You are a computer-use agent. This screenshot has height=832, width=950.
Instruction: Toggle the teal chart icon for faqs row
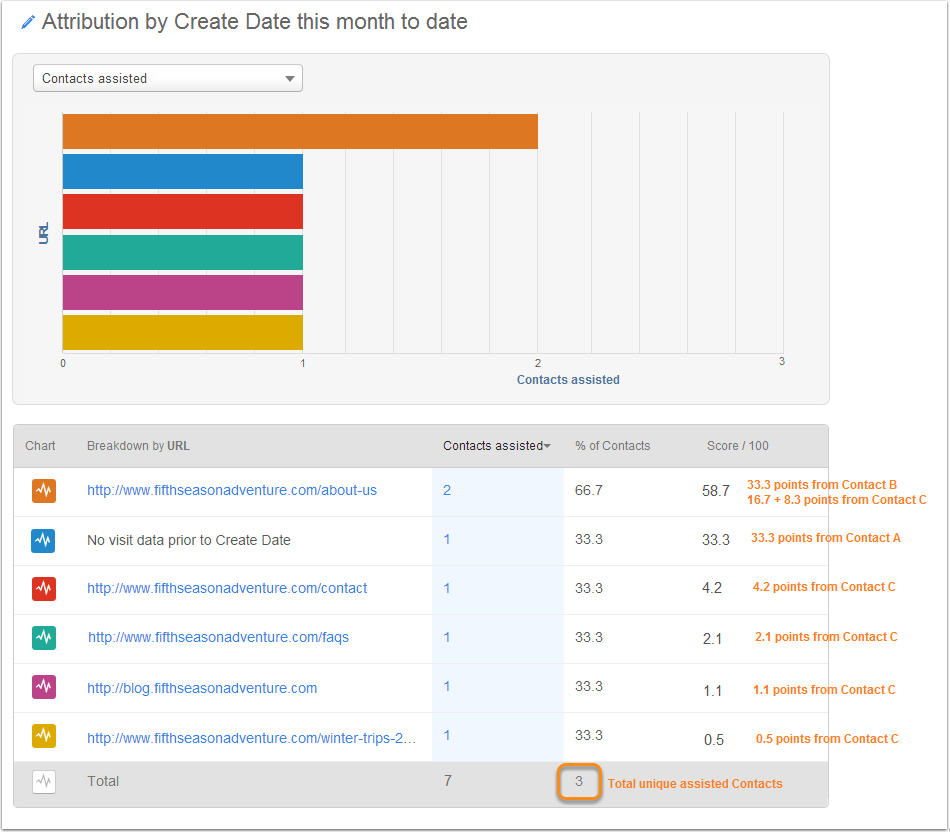44,637
